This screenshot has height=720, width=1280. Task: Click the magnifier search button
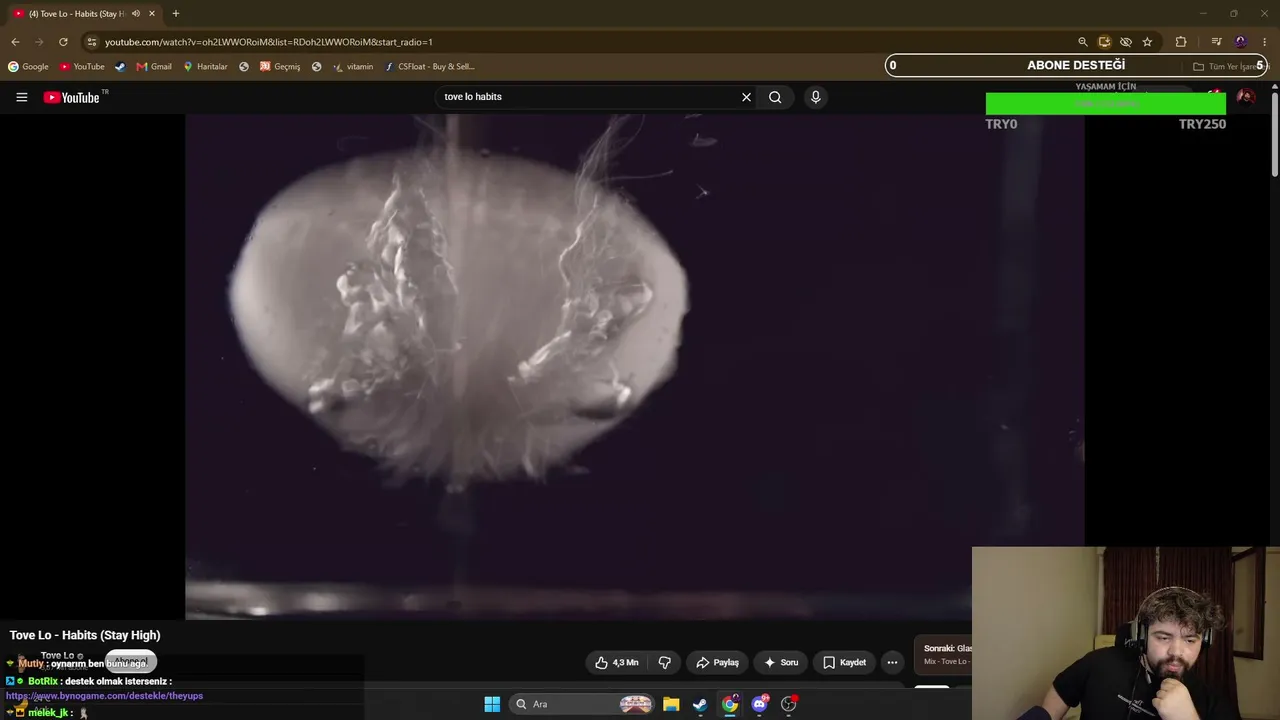point(775,97)
